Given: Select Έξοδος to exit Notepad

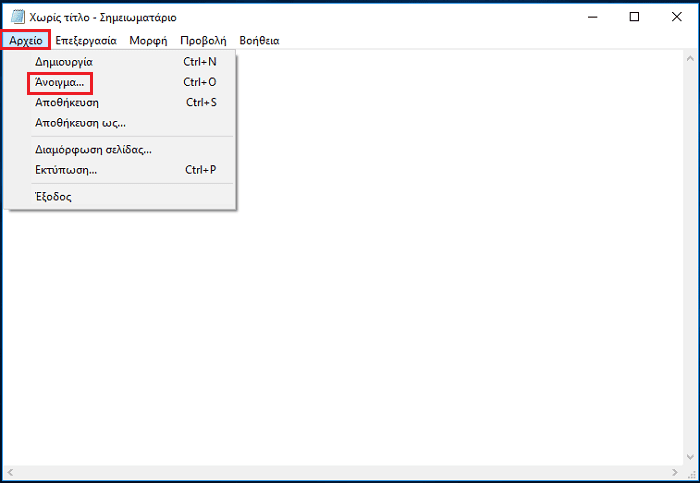Looking at the screenshot, I should point(120,197).
